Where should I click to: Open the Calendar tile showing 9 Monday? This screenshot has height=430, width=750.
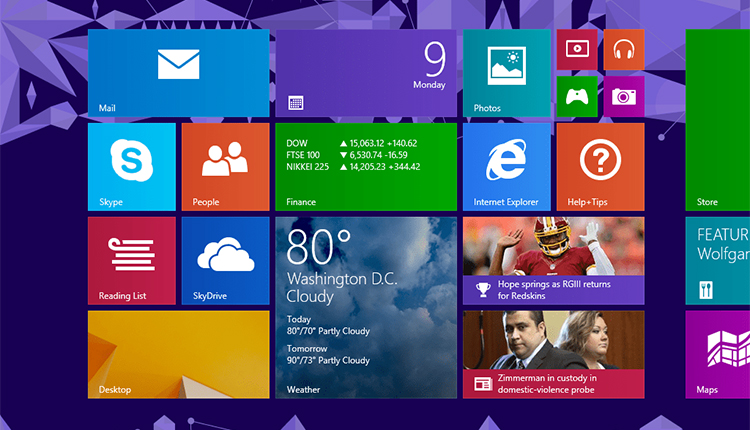click(366, 73)
